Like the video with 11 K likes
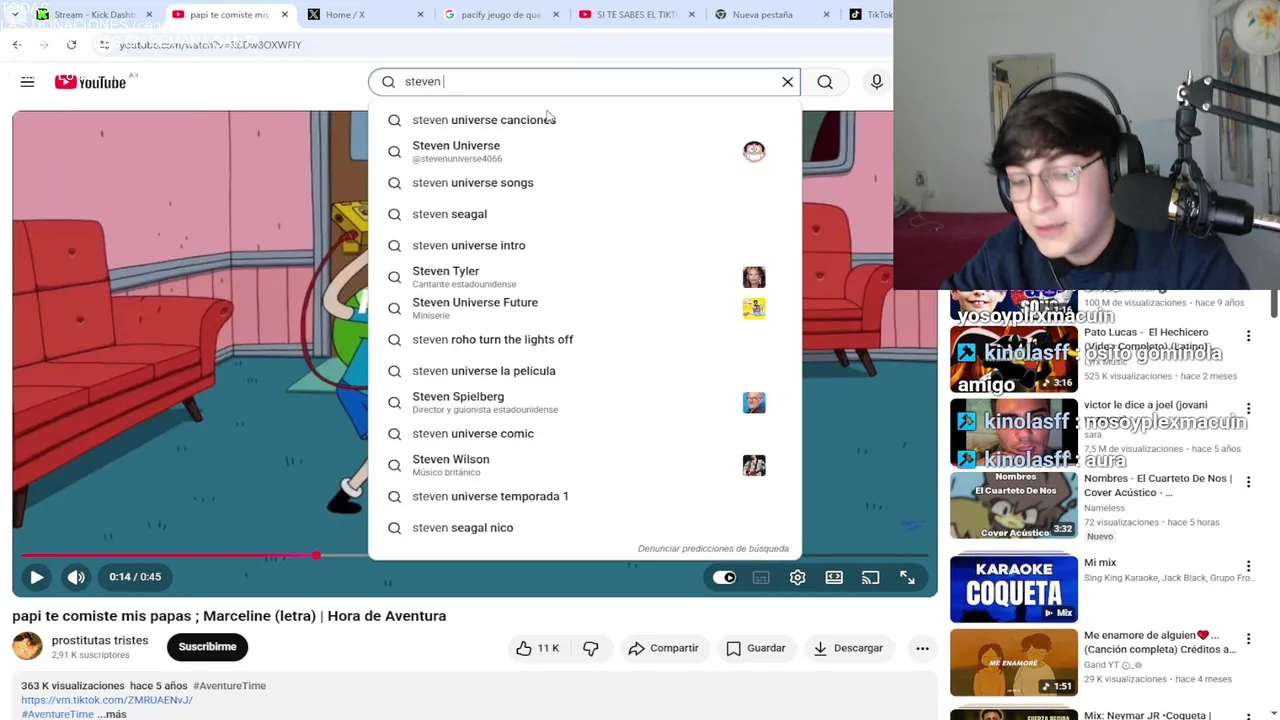1280x720 pixels. (537, 648)
